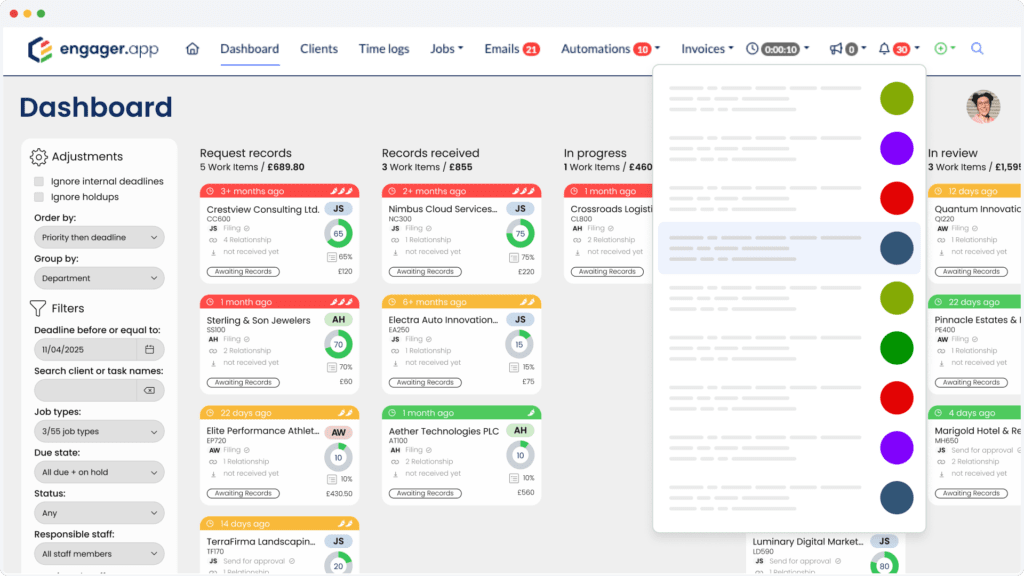The height and width of the screenshot is (576, 1024).
Task: Expand the Invoices menu
Action: (x=707, y=49)
